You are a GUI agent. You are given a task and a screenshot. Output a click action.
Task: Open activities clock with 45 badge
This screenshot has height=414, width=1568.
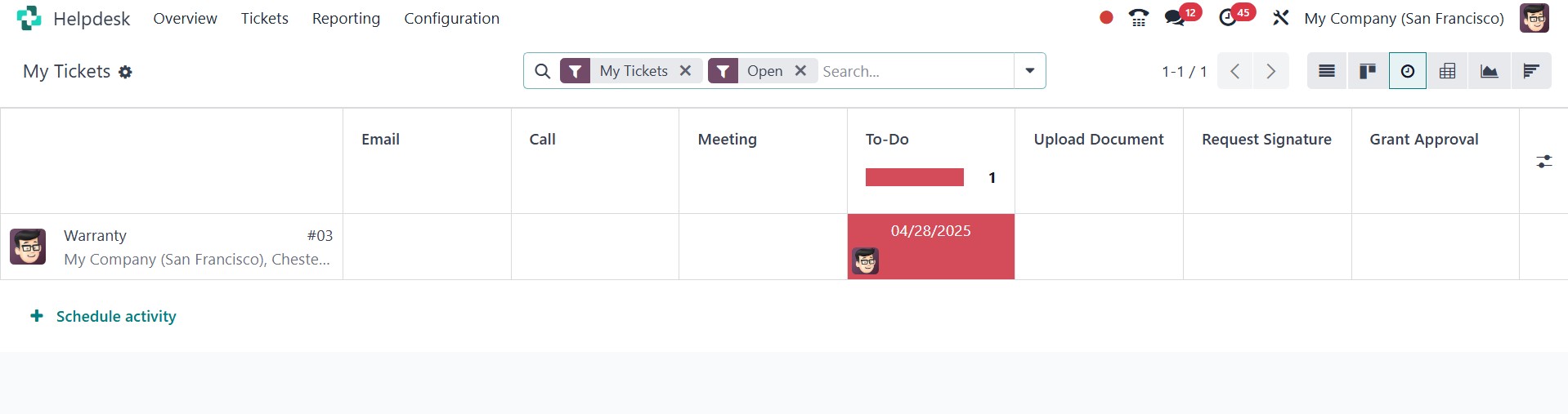pos(1228,18)
